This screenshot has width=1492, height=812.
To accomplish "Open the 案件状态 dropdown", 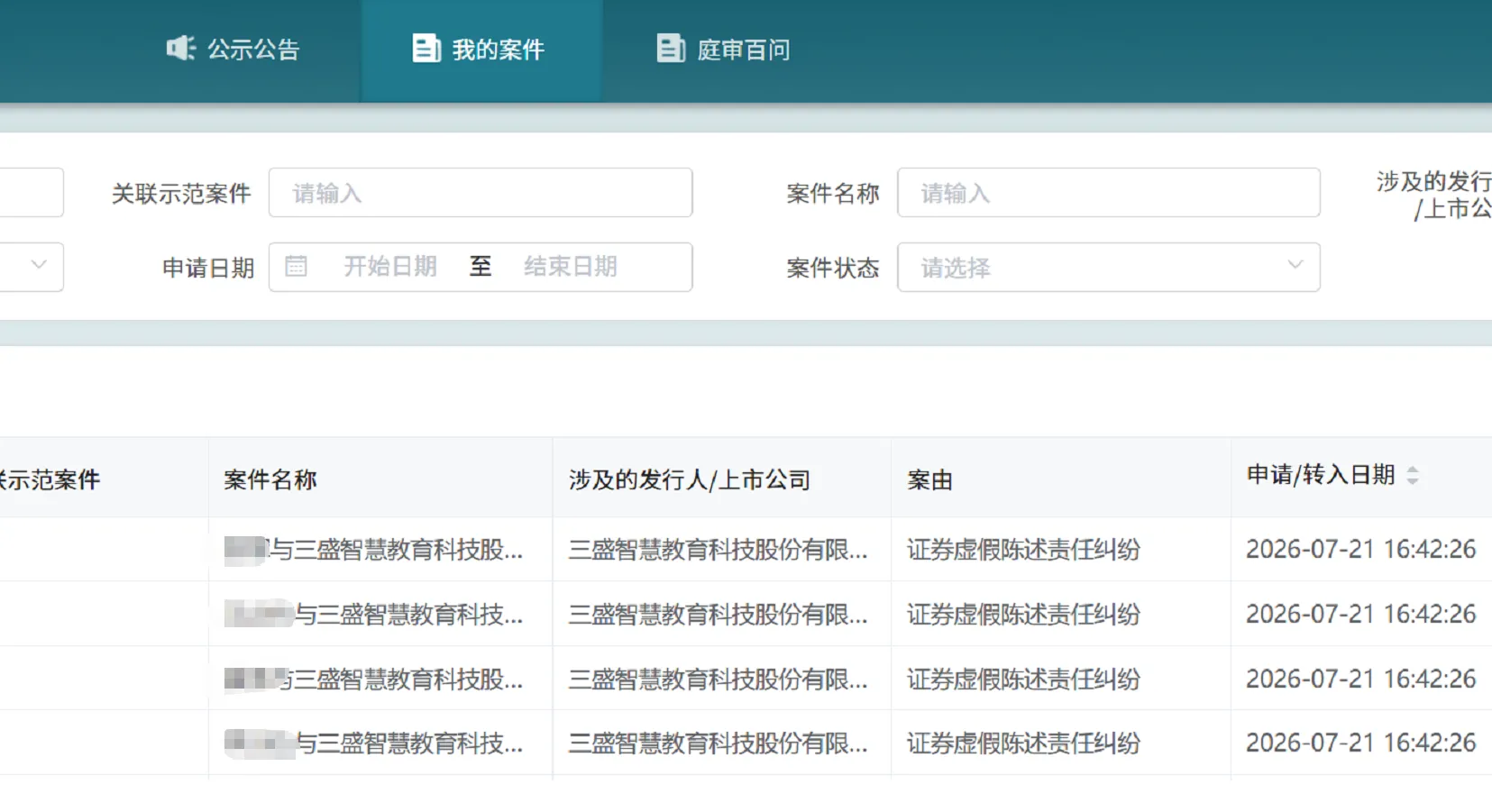I will coord(1109,268).
